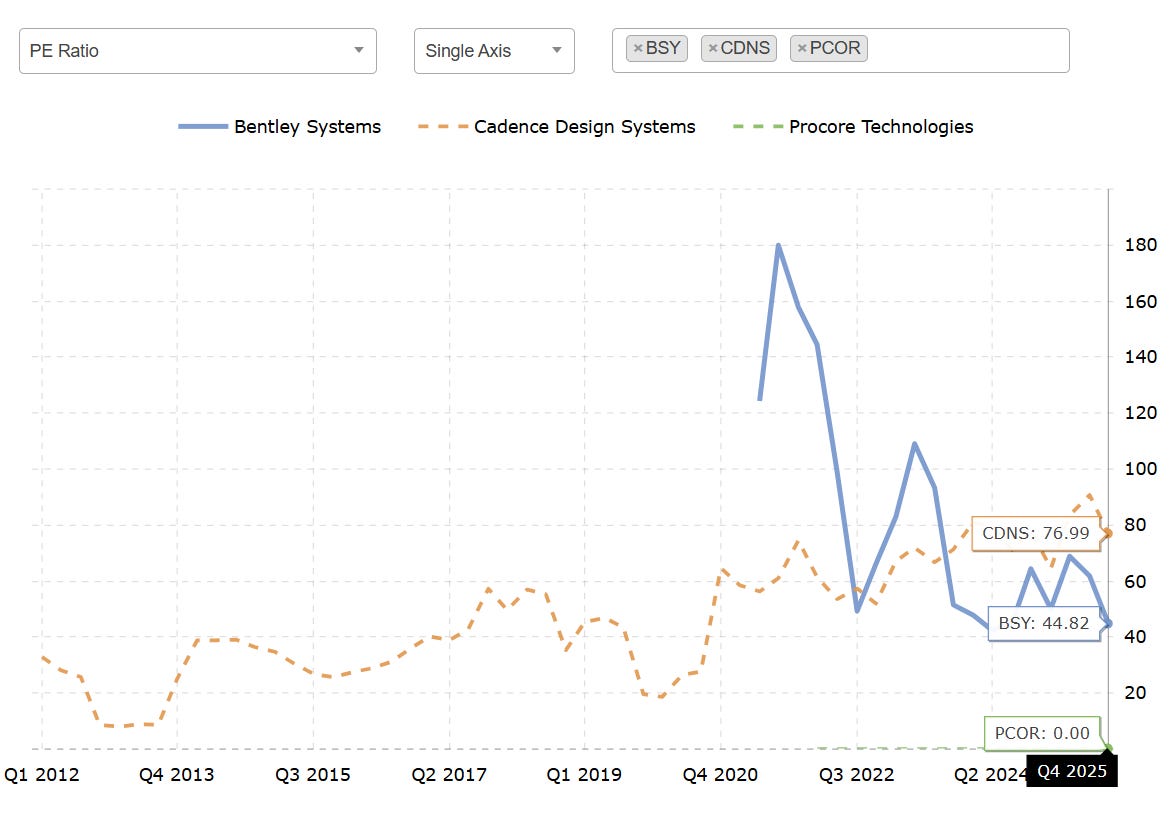Click the Q4 2025 axis tooltip
The height and width of the screenshot is (819, 1171).
(x=1072, y=771)
